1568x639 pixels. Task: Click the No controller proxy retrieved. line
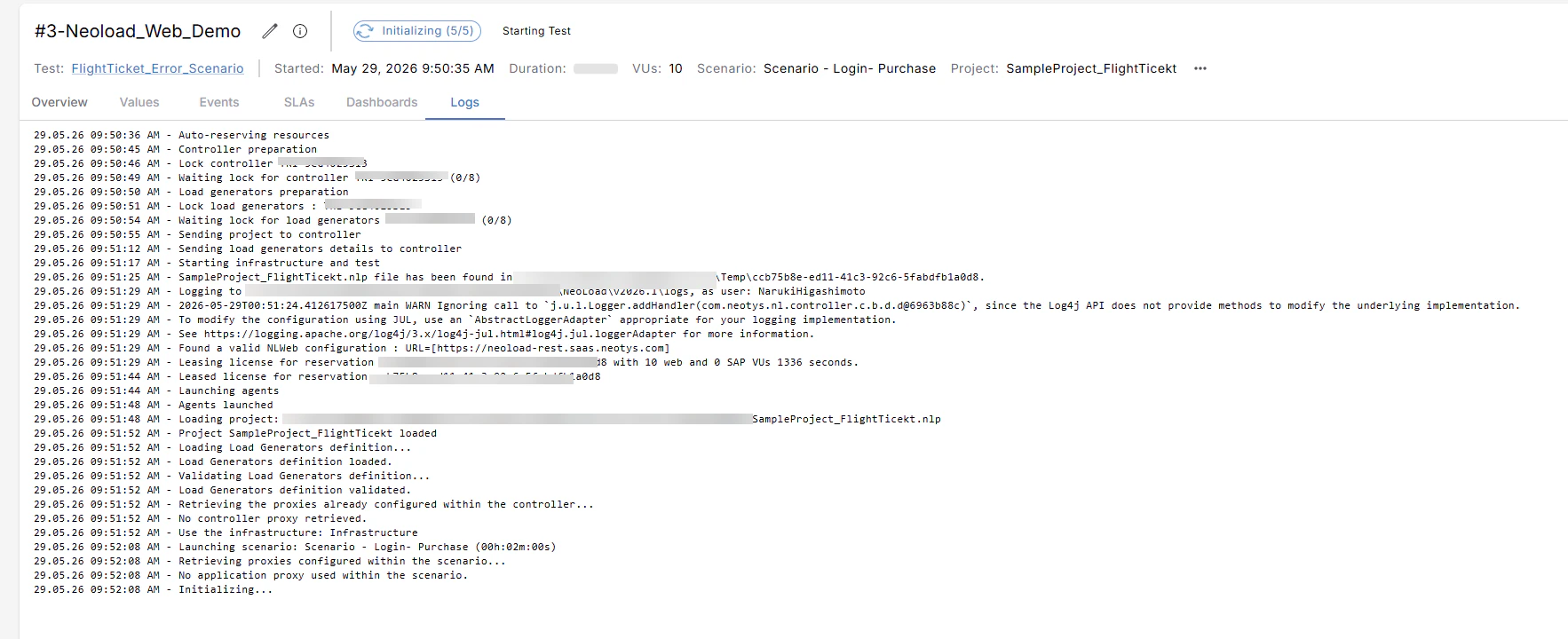[x=201, y=518]
